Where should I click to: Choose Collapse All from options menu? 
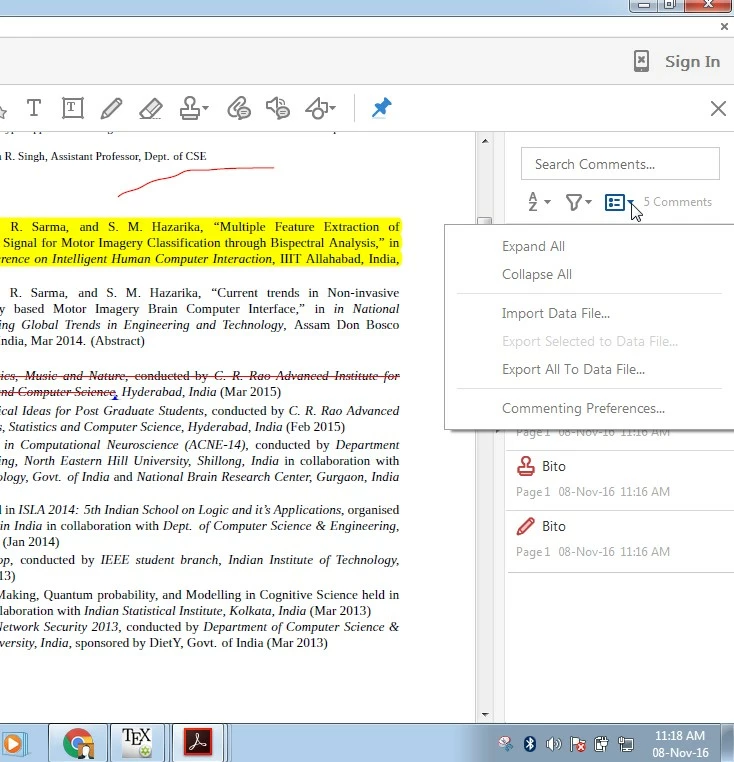[x=537, y=275]
